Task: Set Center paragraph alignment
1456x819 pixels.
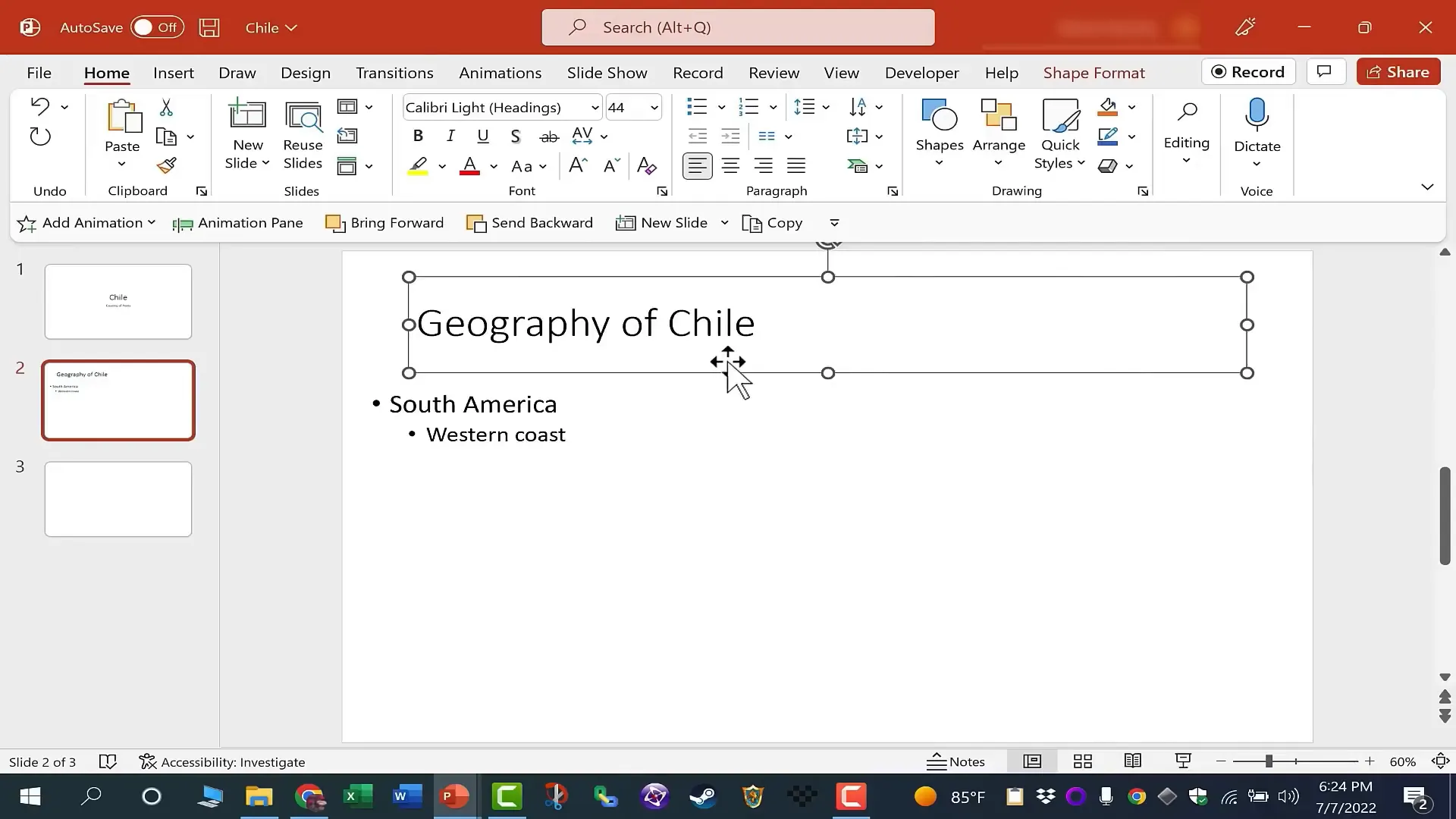Action: tap(730, 165)
